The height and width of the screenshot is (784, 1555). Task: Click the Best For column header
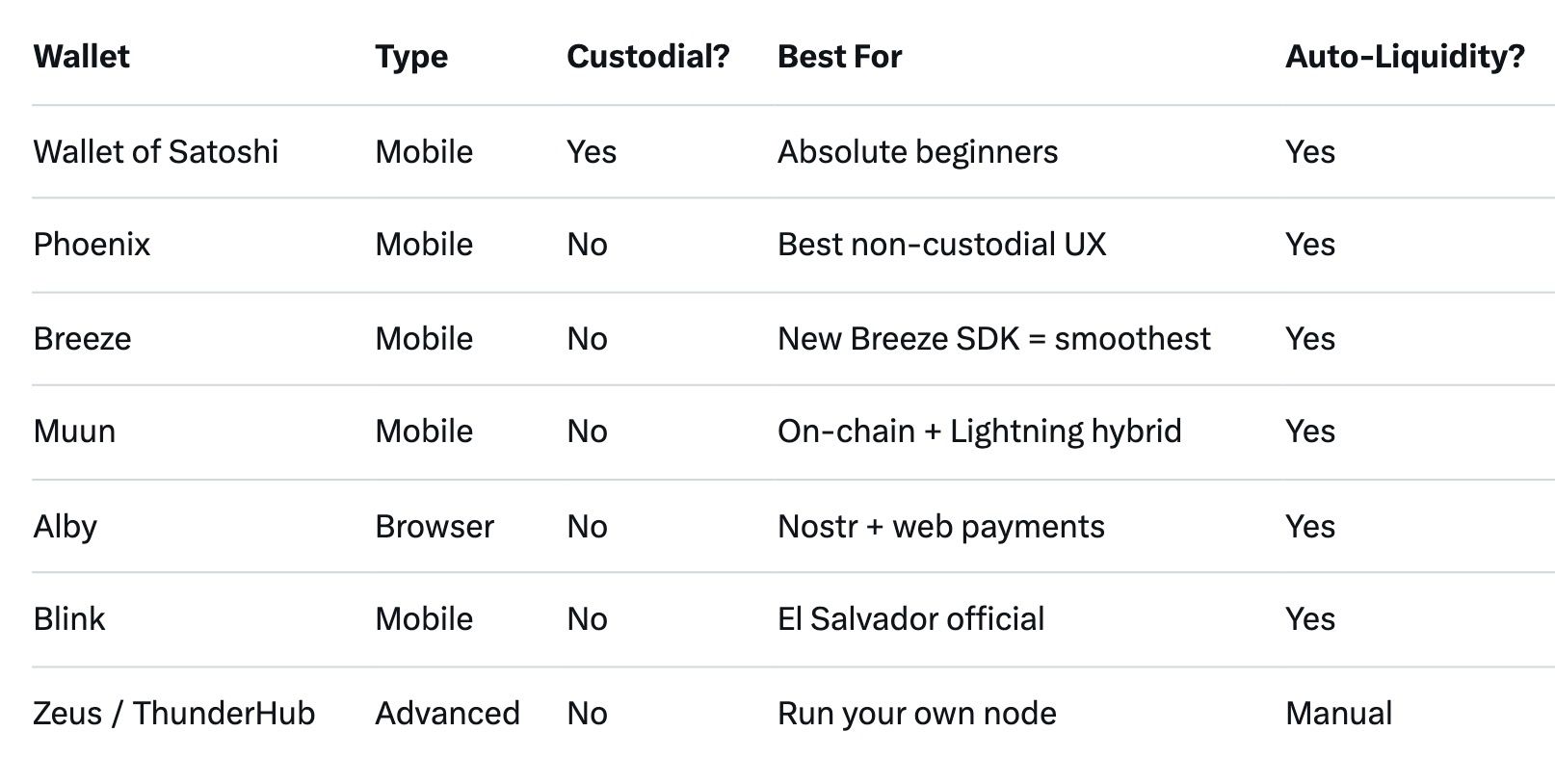click(x=839, y=56)
